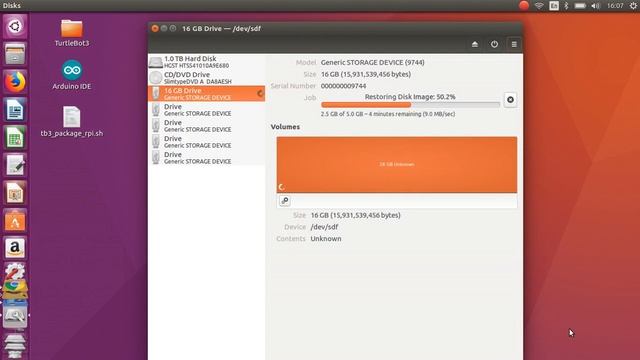Viewport: 640px width, 360px height.
Task: Open Files from the launcher
Action: click(15, 54)
